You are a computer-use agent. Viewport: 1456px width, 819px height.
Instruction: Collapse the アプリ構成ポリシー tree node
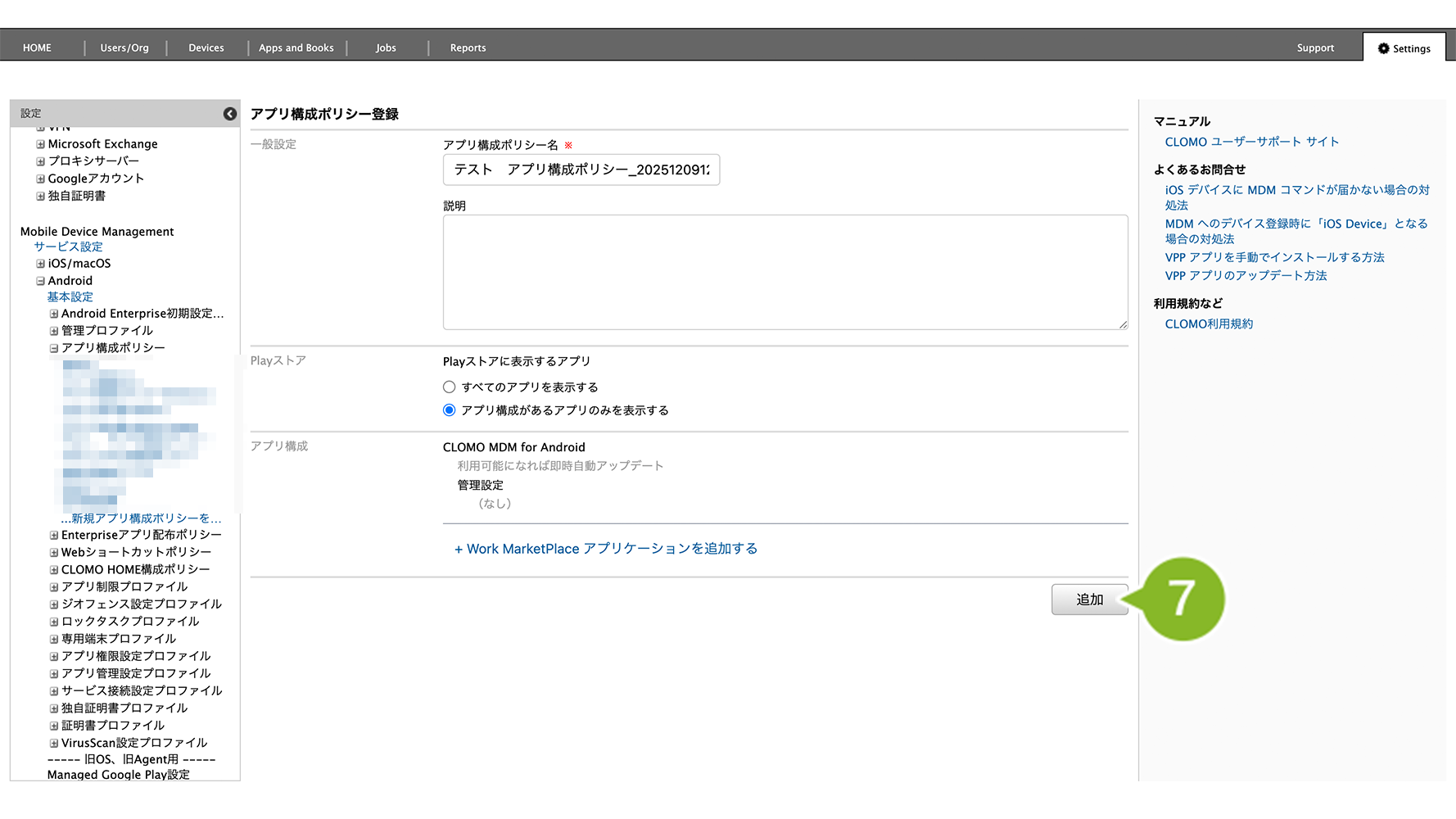pyautogui.click(x=54, y=348)
